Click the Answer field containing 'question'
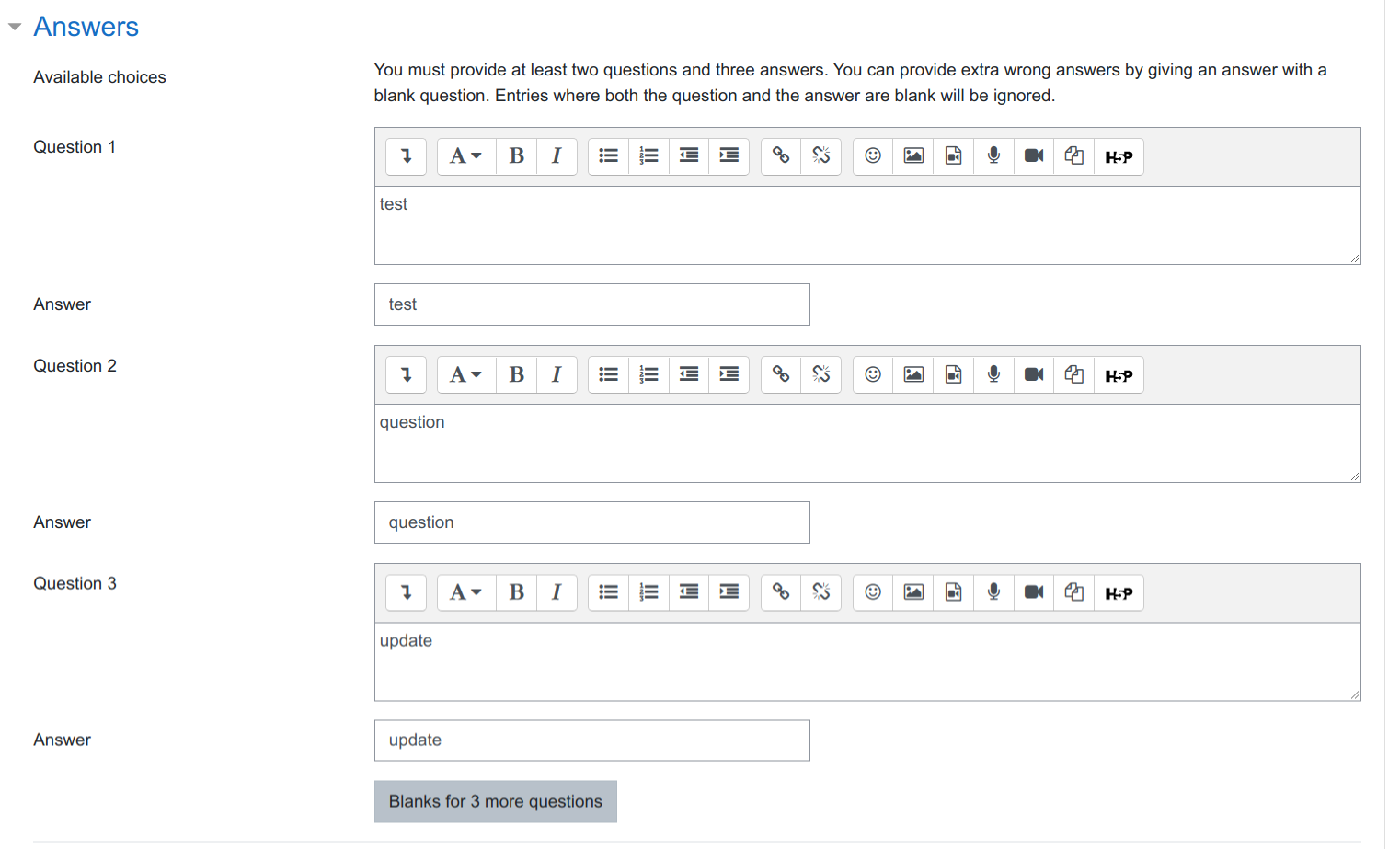Image resolution: width=1400 pixels, height=849 pixels. tap(591, 522)
